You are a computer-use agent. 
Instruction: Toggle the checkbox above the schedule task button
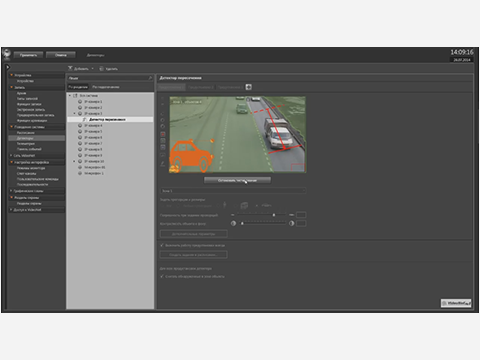[x=162, y=245]
